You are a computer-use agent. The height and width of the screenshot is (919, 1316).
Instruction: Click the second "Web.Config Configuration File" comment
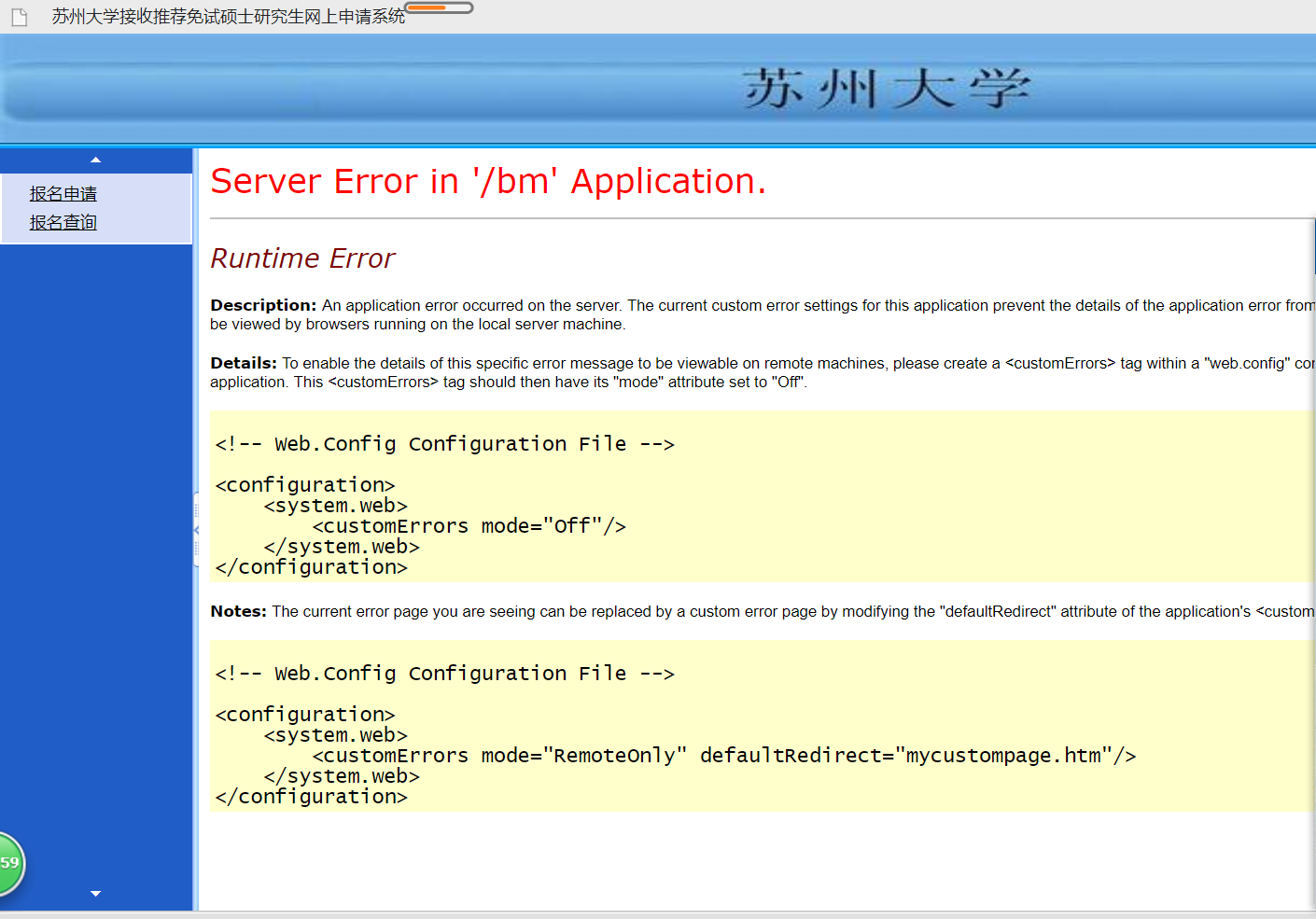pyautogui.click(x=444, y=674)
